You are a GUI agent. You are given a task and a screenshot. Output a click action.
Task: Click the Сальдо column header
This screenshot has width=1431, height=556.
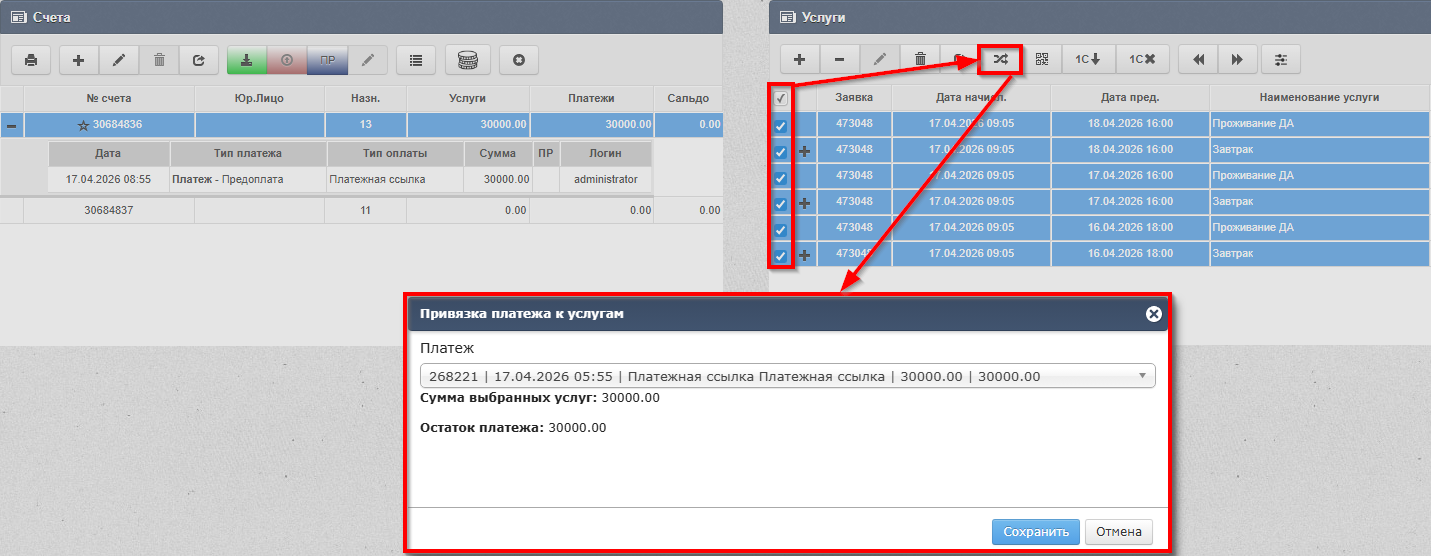click(688, 98)
